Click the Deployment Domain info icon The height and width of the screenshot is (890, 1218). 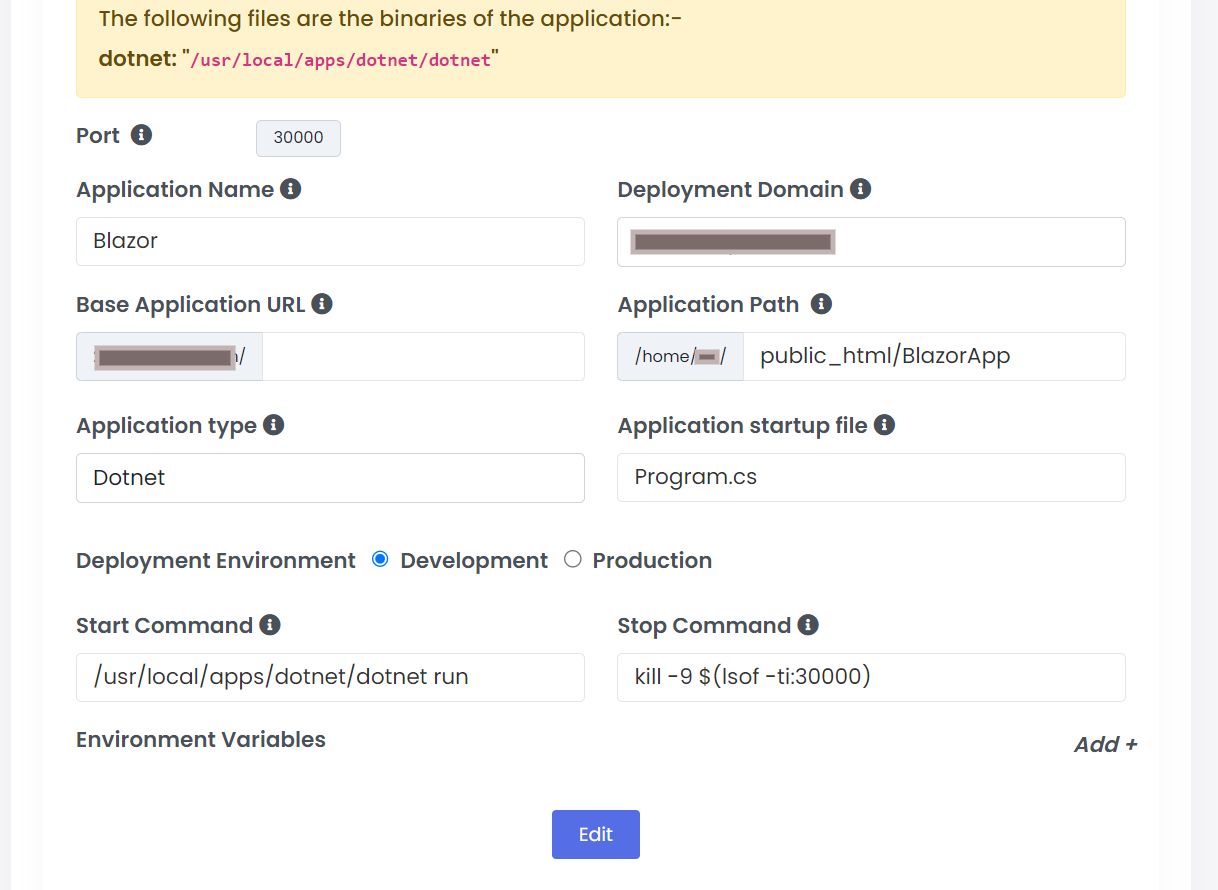pyautogui.click(x=860, y=189)
